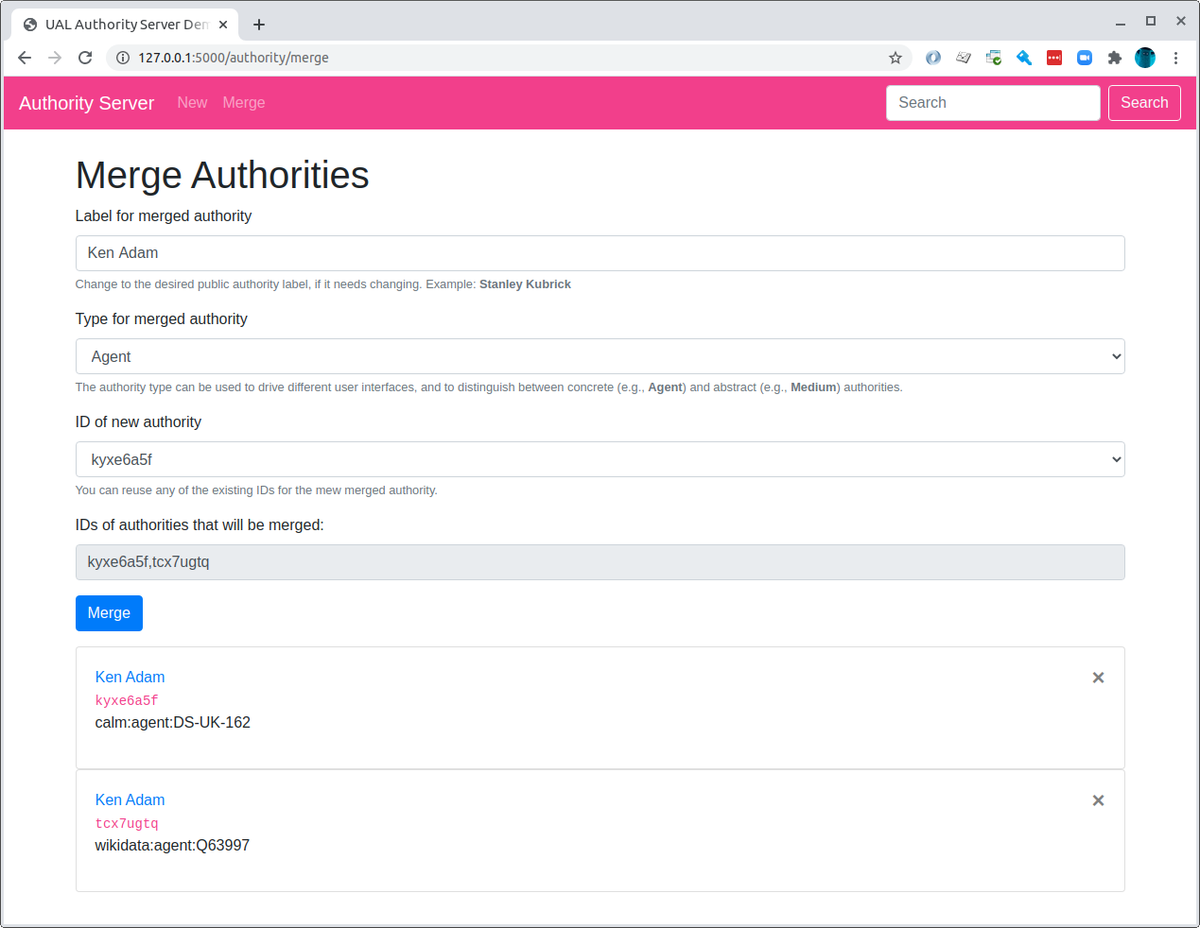Launch the Zoom extension from the toolbar
The width and height of the screenshot is (1200, 928).
click(x=1084, y=57)
